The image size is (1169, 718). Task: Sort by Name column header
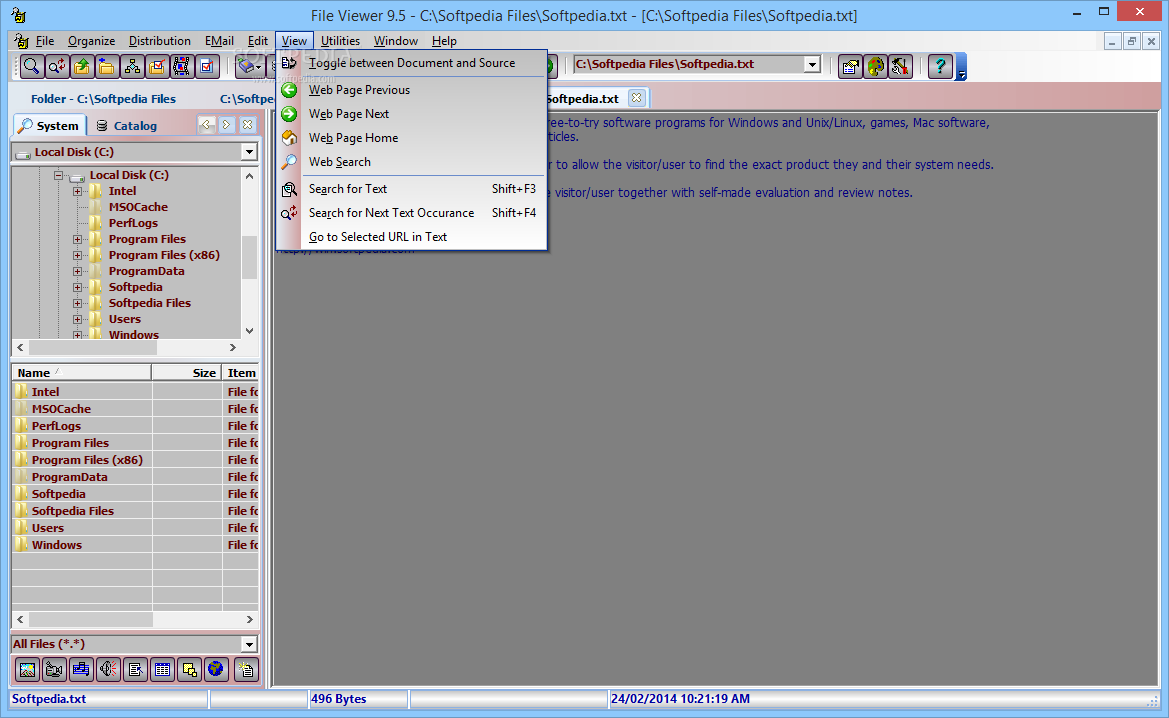81,372
